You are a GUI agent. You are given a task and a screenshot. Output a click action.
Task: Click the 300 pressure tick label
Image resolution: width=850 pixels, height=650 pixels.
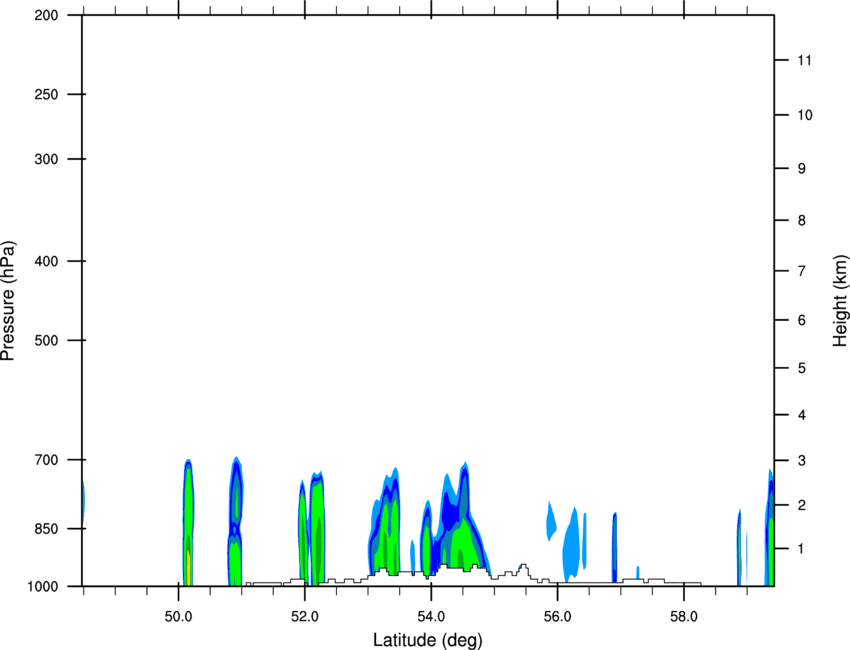click(x=46, y=159)
